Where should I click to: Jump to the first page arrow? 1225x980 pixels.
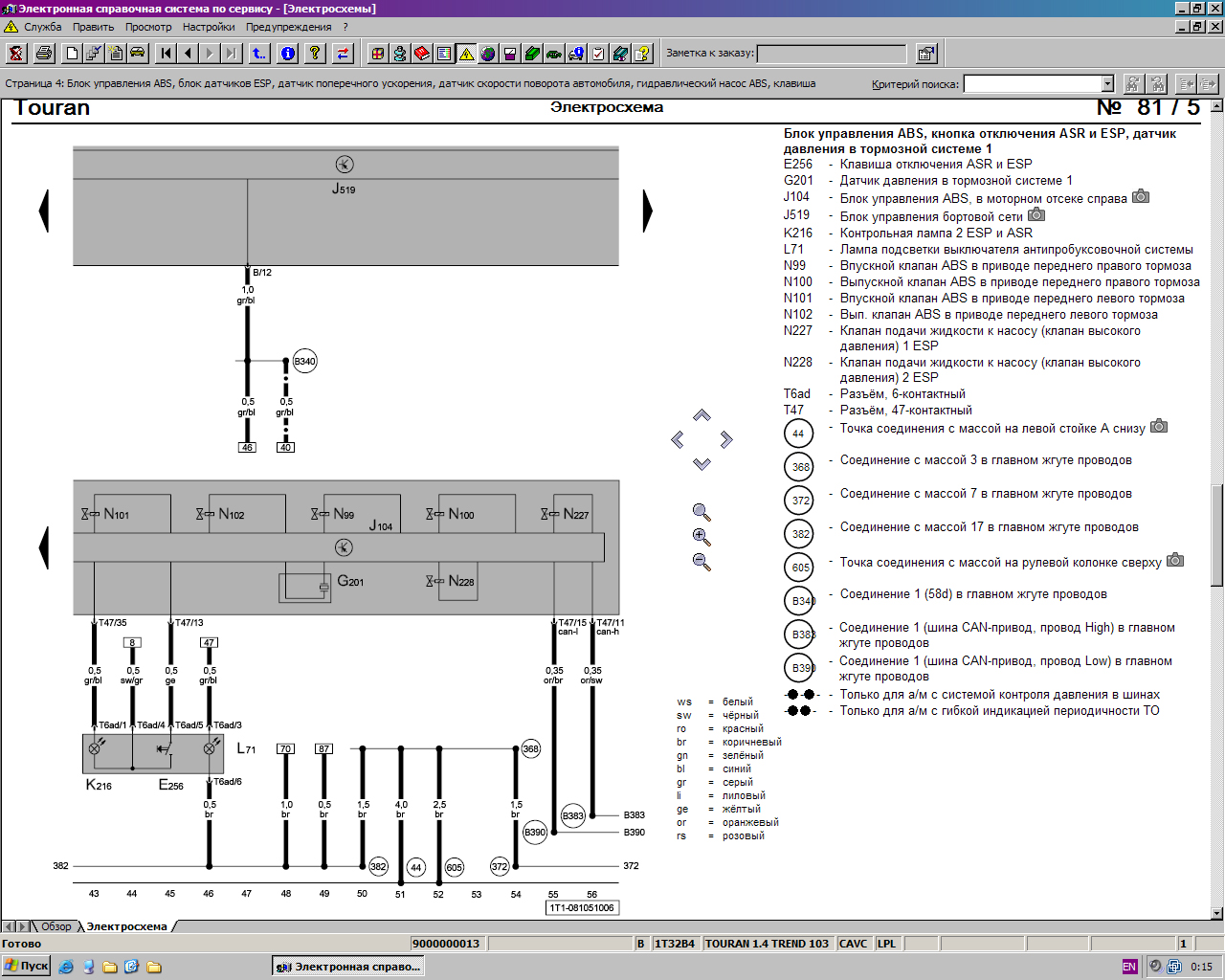coord(167,54)
